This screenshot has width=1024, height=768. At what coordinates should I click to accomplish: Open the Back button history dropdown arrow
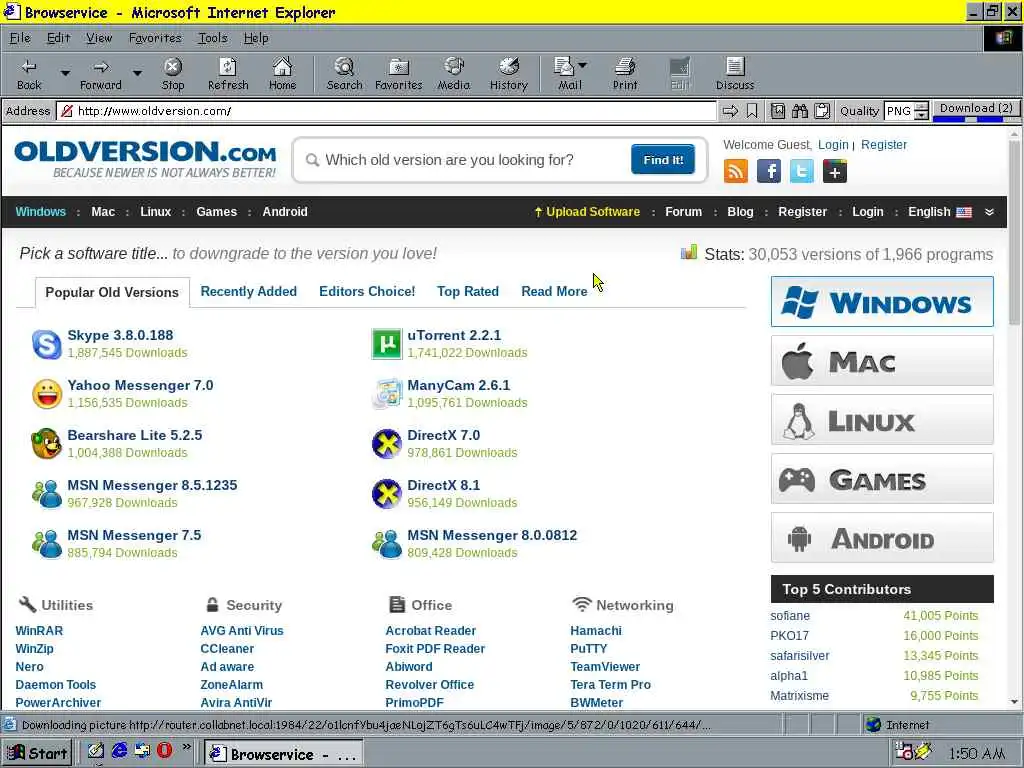tap(65, 72)
